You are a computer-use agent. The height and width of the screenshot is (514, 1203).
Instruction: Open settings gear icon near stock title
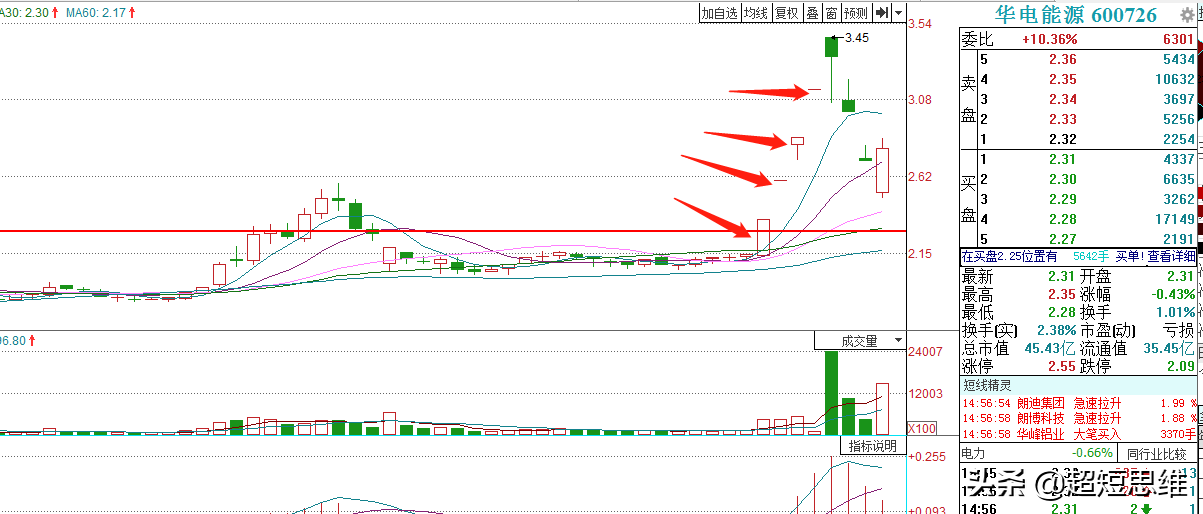1188,14
